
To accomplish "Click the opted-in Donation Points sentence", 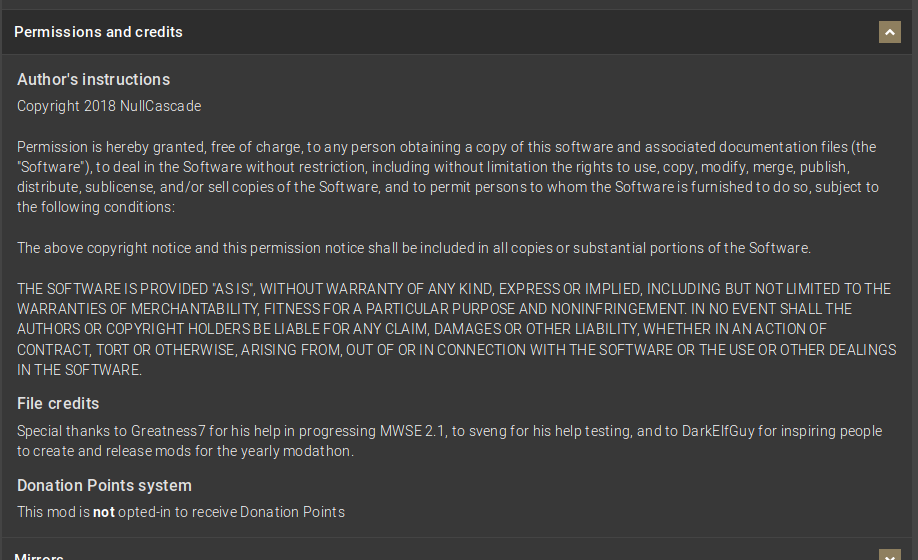I will point(181,512).
